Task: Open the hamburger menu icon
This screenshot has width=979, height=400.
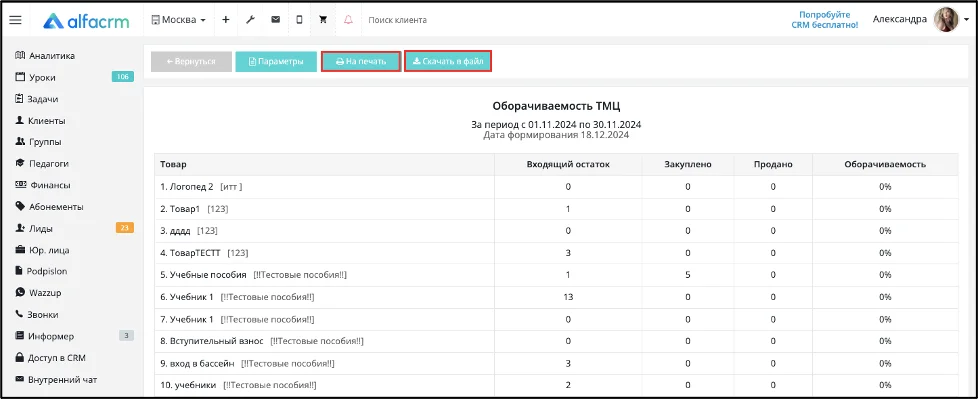Action: [x=16, y=20]
